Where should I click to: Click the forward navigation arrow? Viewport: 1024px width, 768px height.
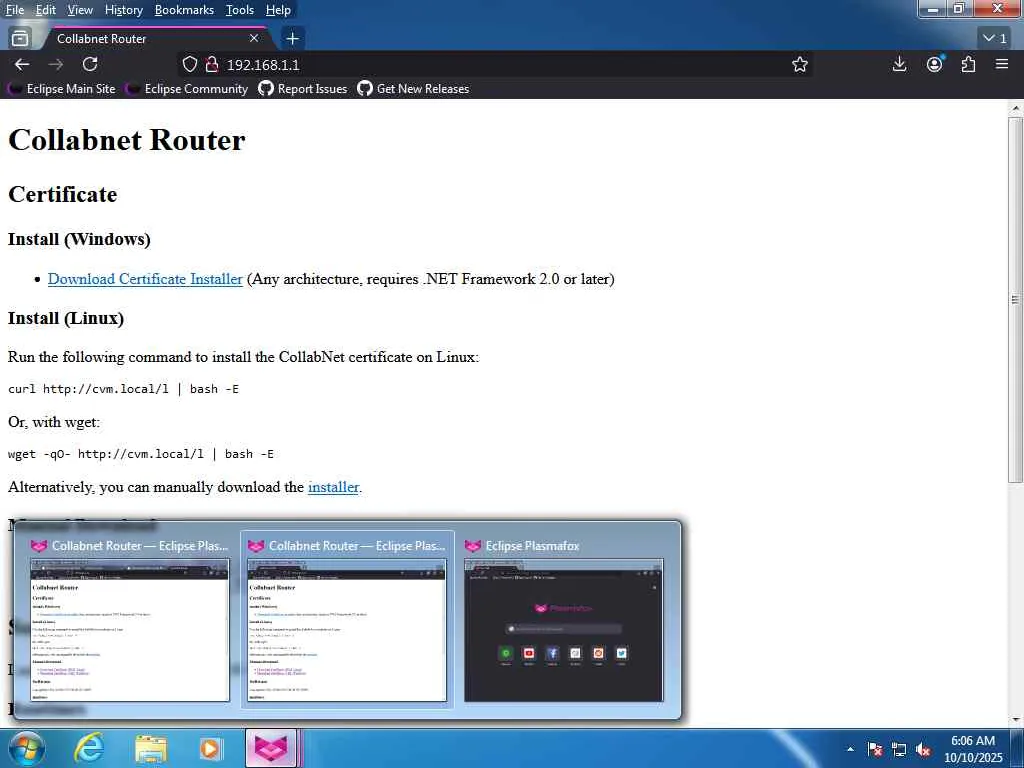click(x=56, y=64)
